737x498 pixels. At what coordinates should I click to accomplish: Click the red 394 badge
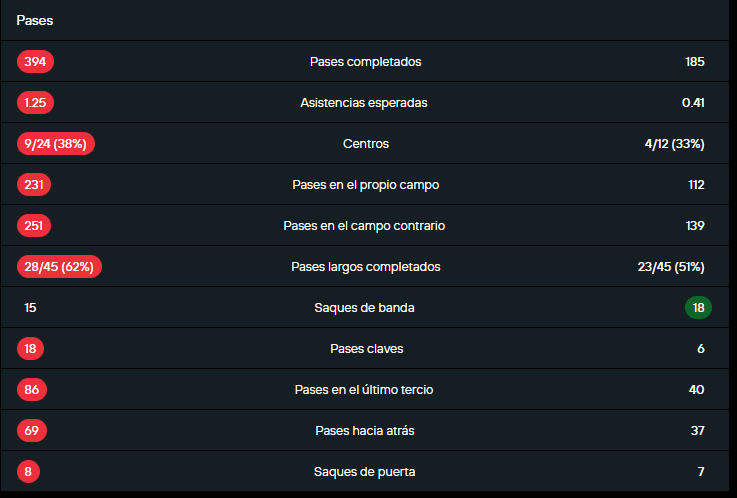[35, 62]
